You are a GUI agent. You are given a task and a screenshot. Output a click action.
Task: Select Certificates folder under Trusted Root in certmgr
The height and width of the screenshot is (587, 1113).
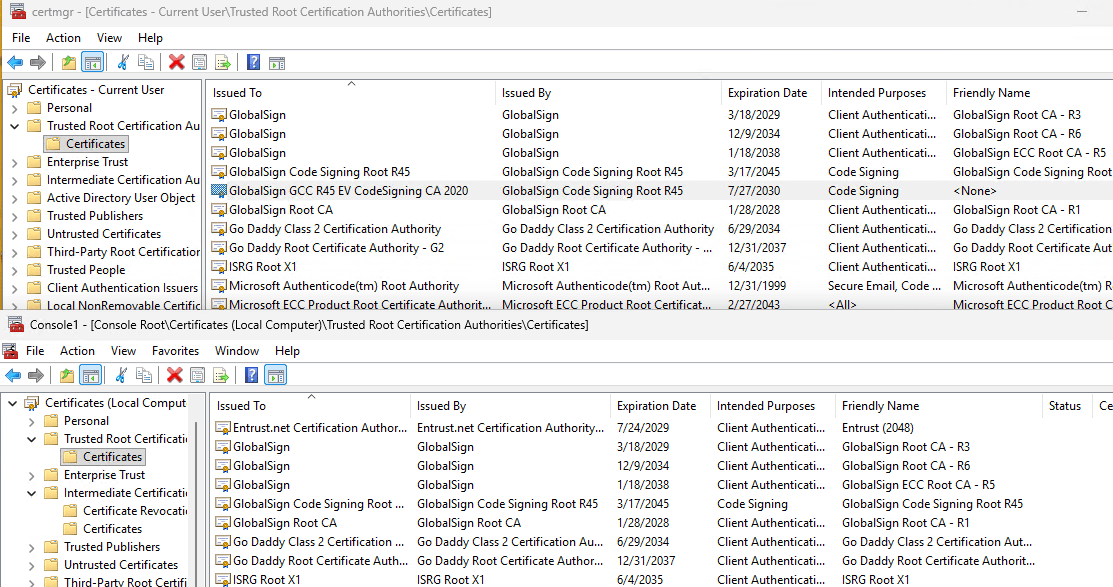pyautogui.click(x=87, y=143)
